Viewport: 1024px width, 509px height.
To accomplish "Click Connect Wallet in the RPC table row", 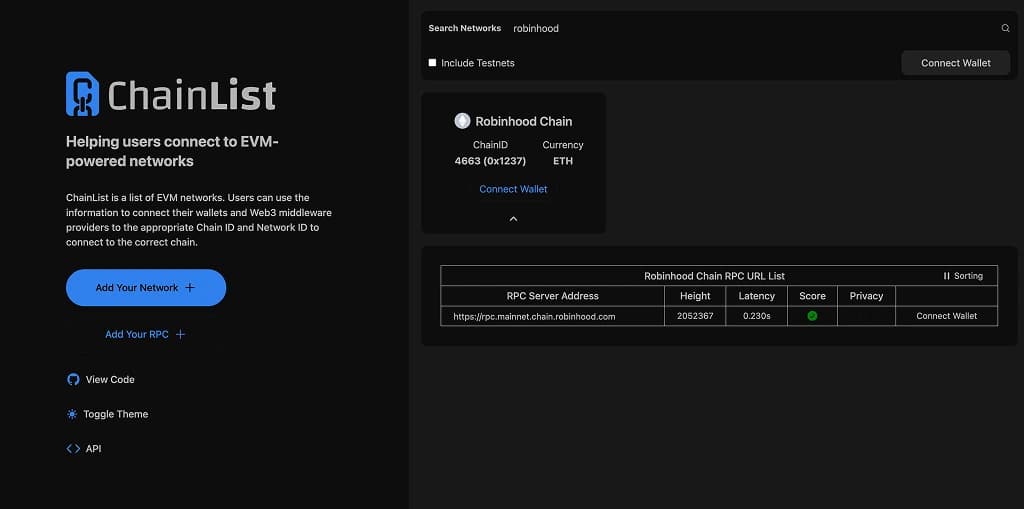I will (946, 316).
